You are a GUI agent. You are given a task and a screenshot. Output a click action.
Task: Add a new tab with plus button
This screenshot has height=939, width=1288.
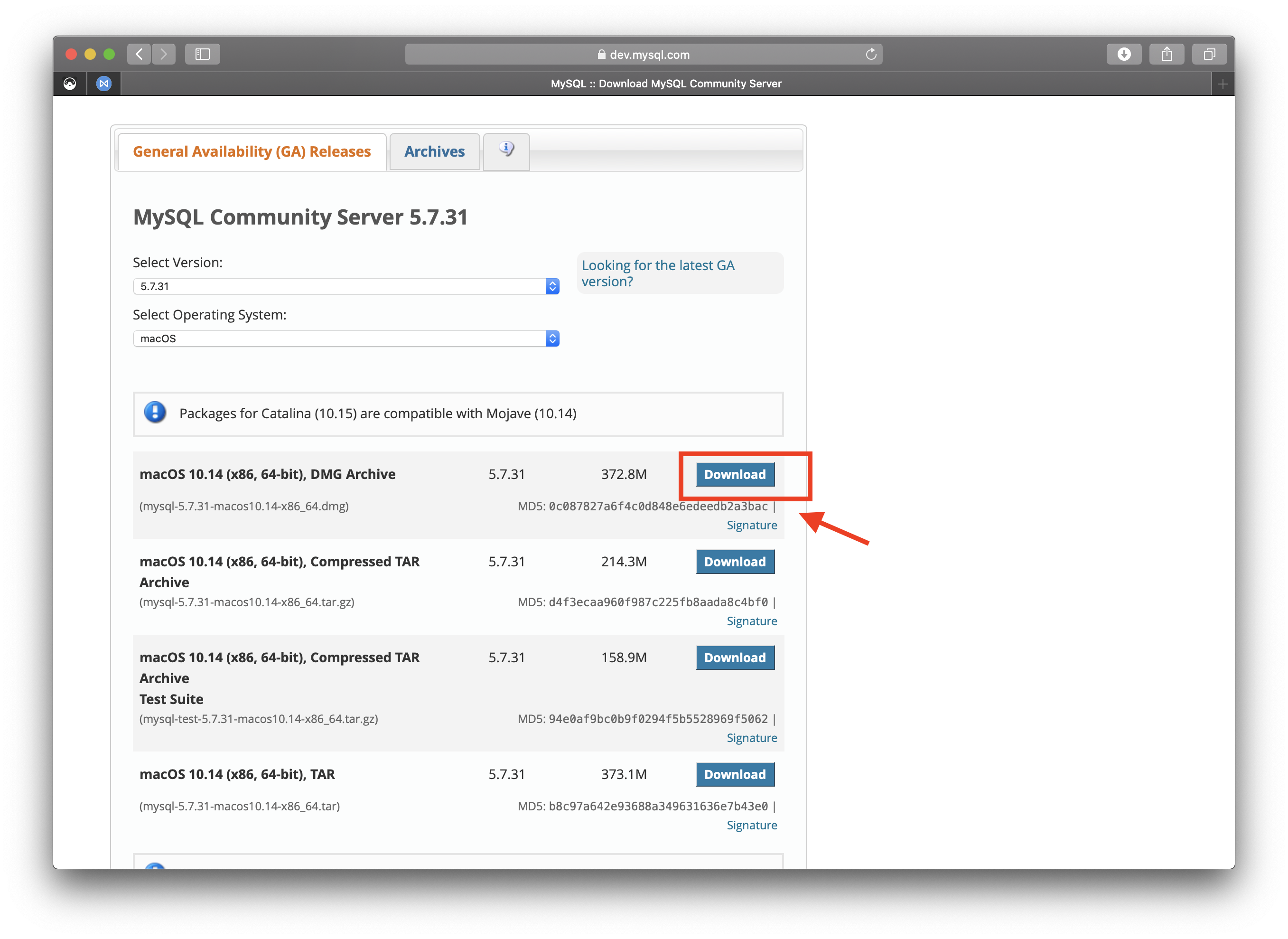click(1223, 84)
